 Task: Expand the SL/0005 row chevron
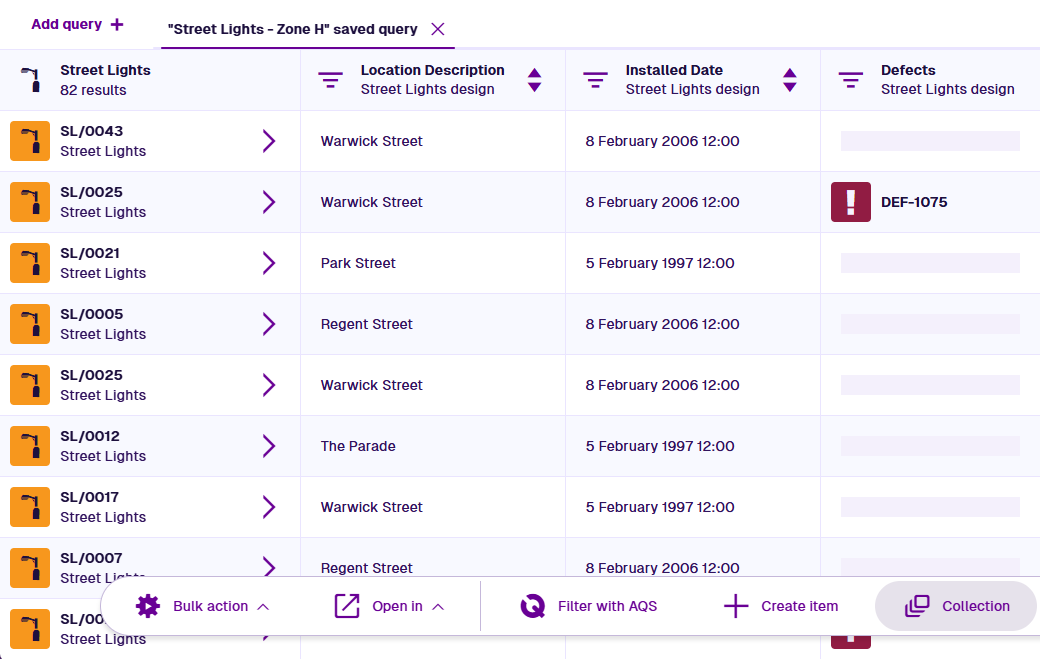268,324
